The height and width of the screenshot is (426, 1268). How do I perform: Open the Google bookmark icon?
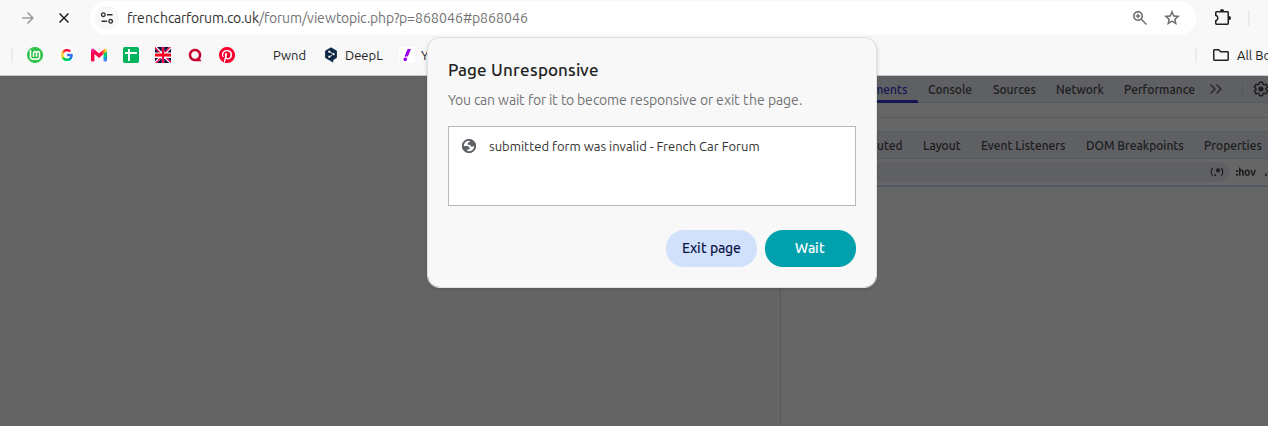tap(67, 55)
